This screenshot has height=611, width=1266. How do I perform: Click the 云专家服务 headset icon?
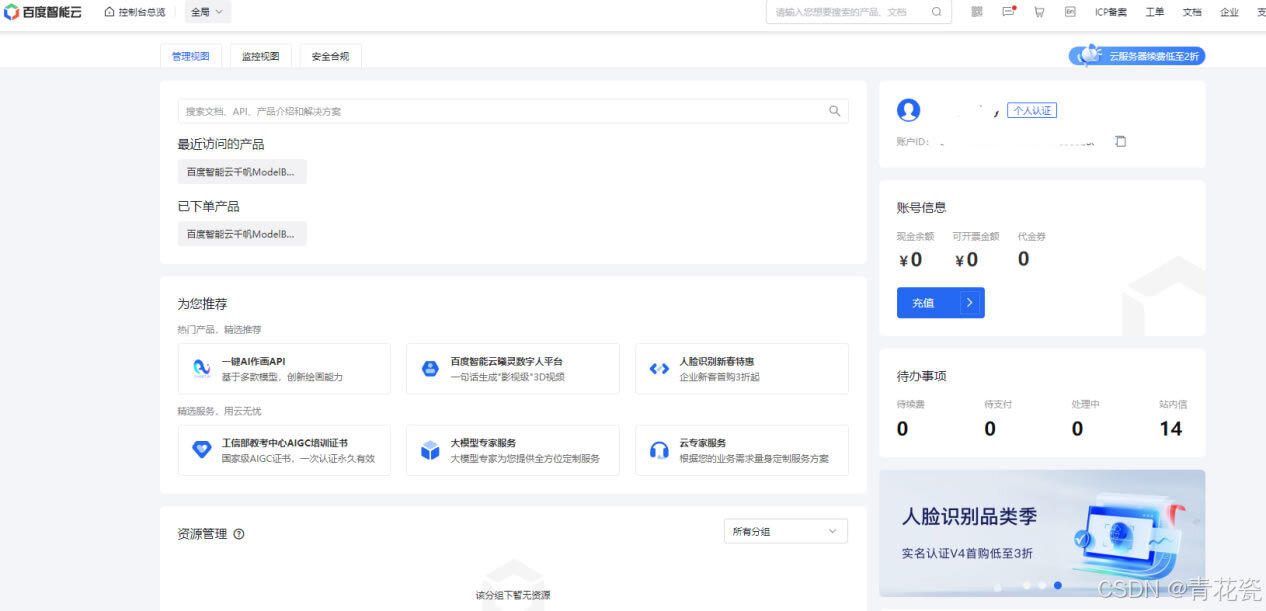[659, 450]
